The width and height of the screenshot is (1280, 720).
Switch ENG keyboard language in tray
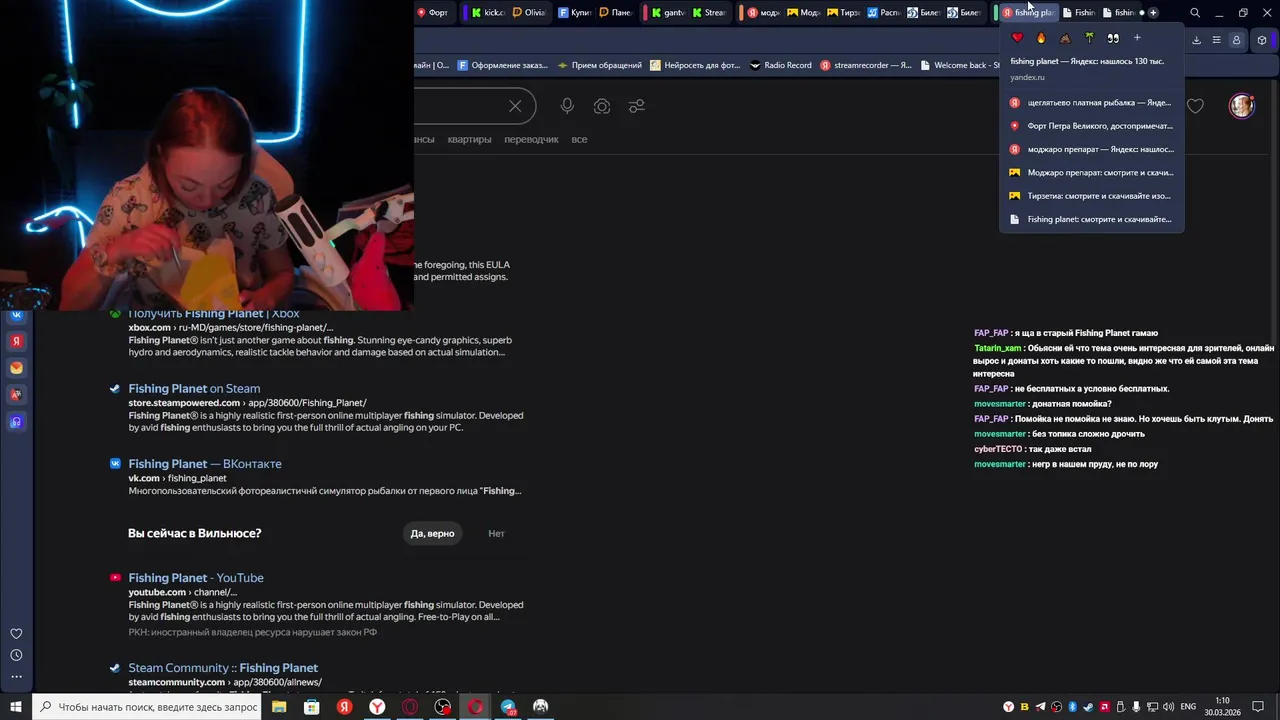pos(1188,707)
